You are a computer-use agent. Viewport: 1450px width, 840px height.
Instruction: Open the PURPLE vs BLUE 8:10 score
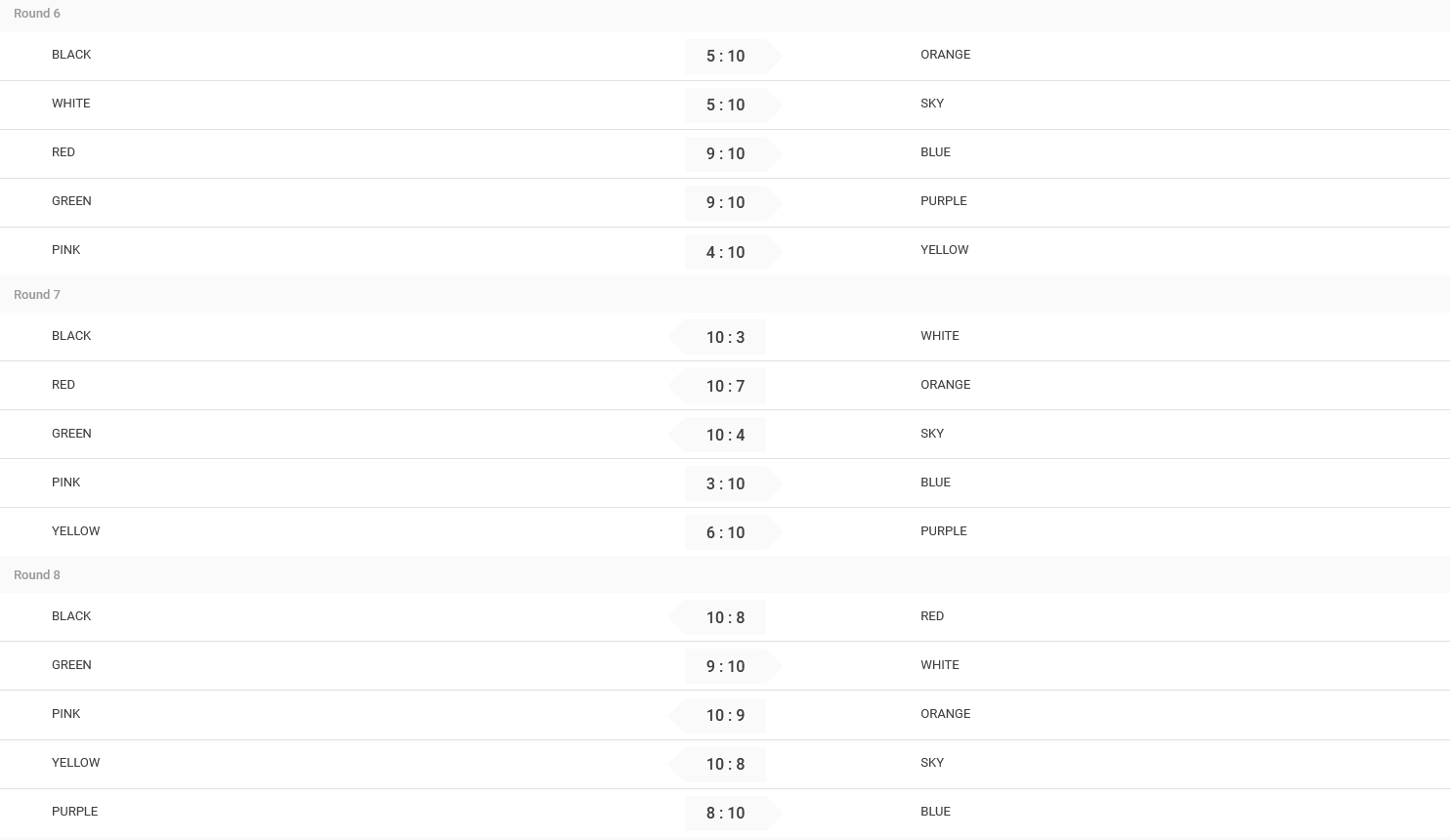tap(725, 813)
